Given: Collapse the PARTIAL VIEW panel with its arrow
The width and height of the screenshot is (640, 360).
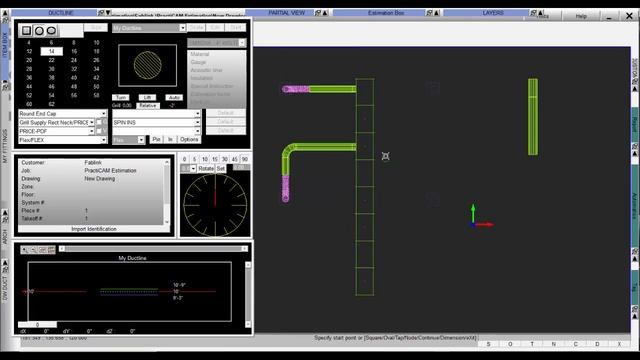Looking at the screenshot, I should click(325, 13).
